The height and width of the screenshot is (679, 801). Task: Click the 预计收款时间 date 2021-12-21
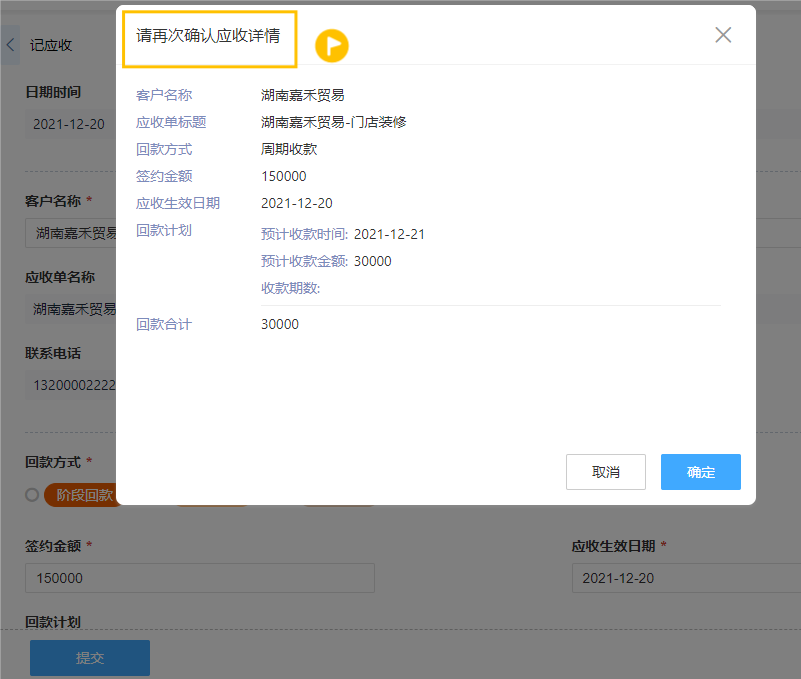(389, 234)
